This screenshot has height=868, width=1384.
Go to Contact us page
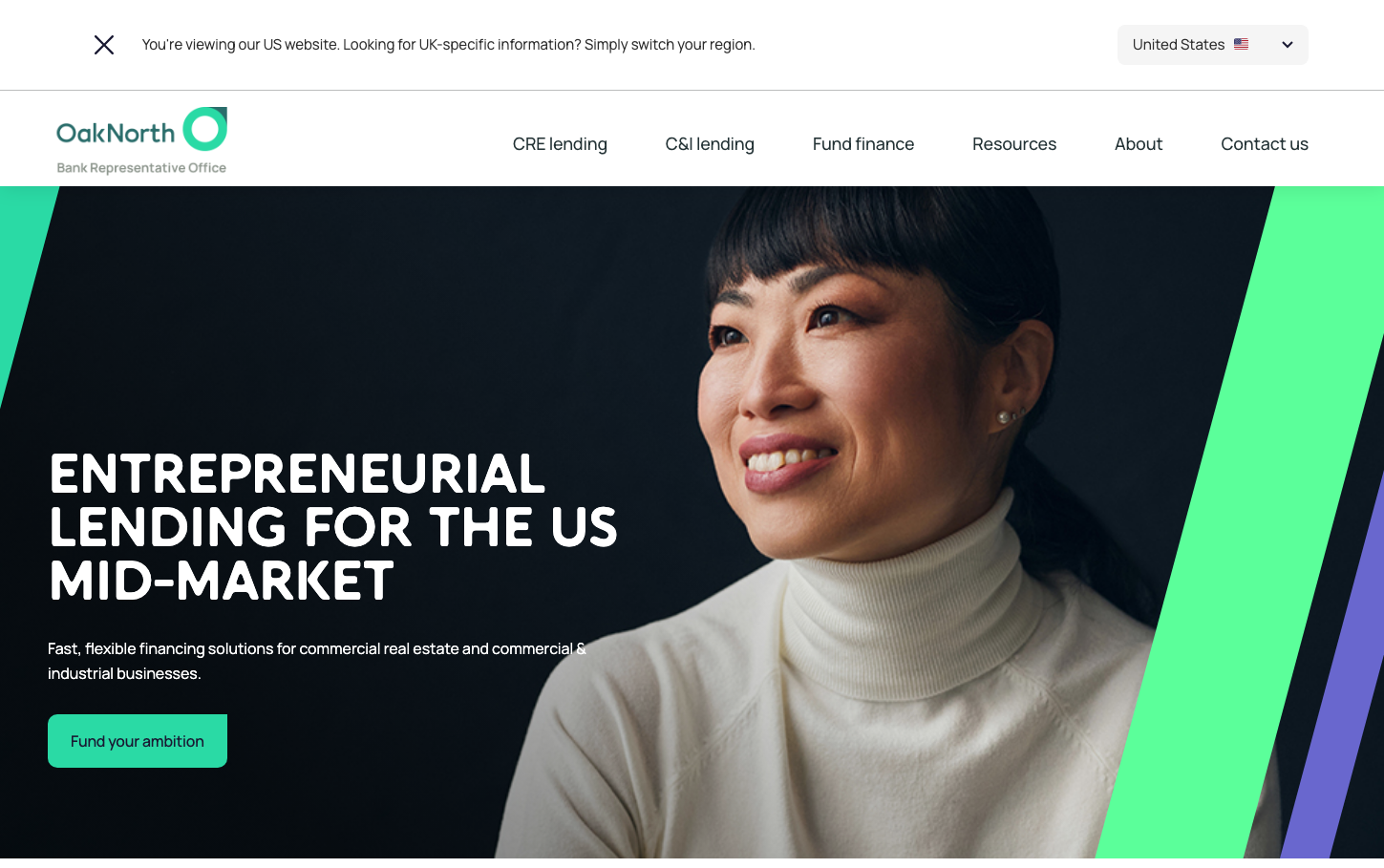click(x=1265, y=144)
